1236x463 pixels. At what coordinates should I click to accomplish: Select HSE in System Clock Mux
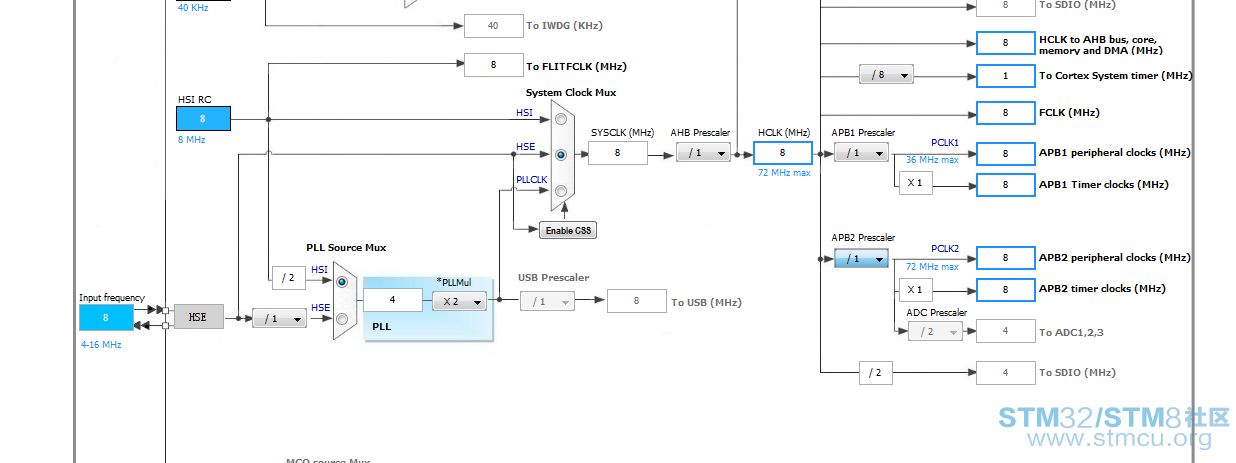[x=561, y=155]
